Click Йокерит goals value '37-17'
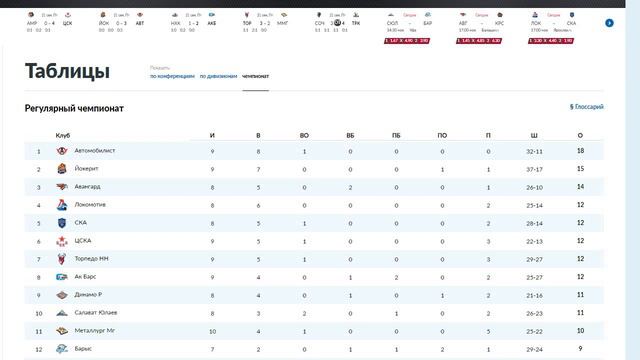640x360 pixels. (534, 169)
